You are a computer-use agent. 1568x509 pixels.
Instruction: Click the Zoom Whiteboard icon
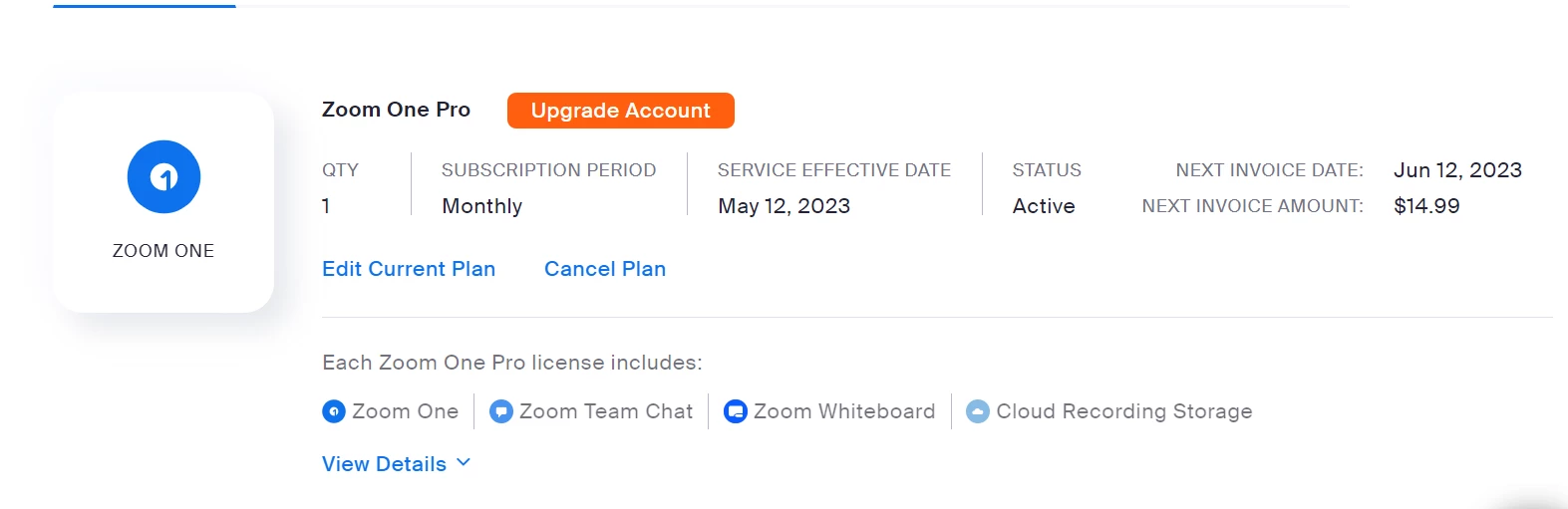736,411
